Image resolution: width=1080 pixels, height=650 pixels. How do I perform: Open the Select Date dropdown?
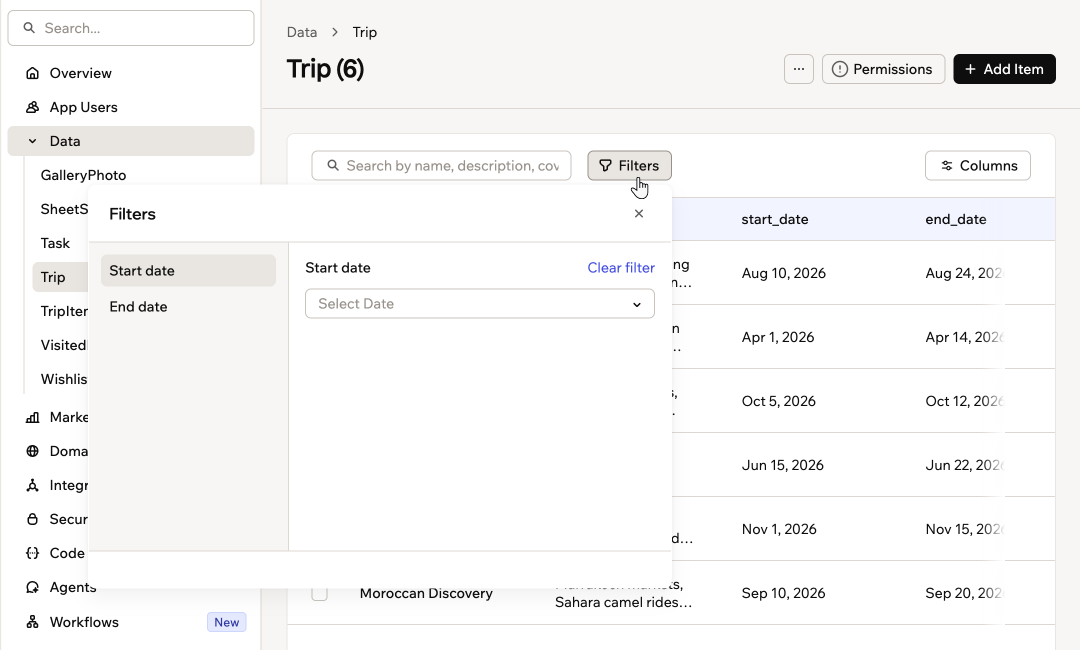479,304
